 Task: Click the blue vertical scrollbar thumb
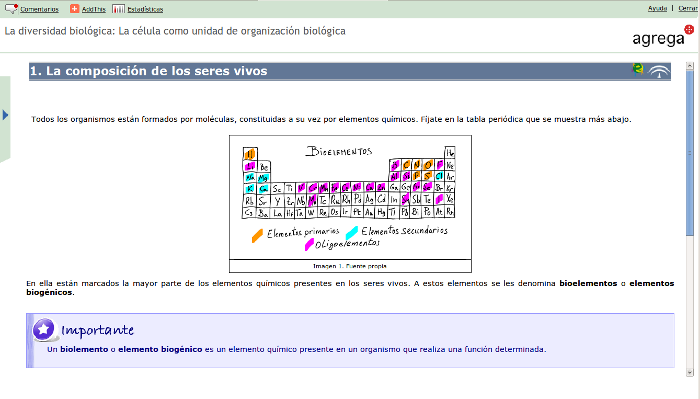click(x=690, y=153)
